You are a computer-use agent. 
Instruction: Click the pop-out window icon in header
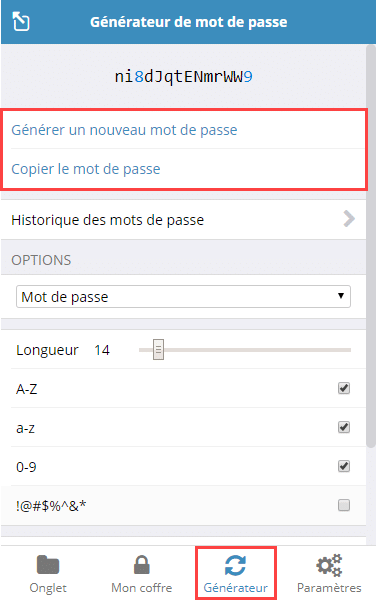(21, 21)
